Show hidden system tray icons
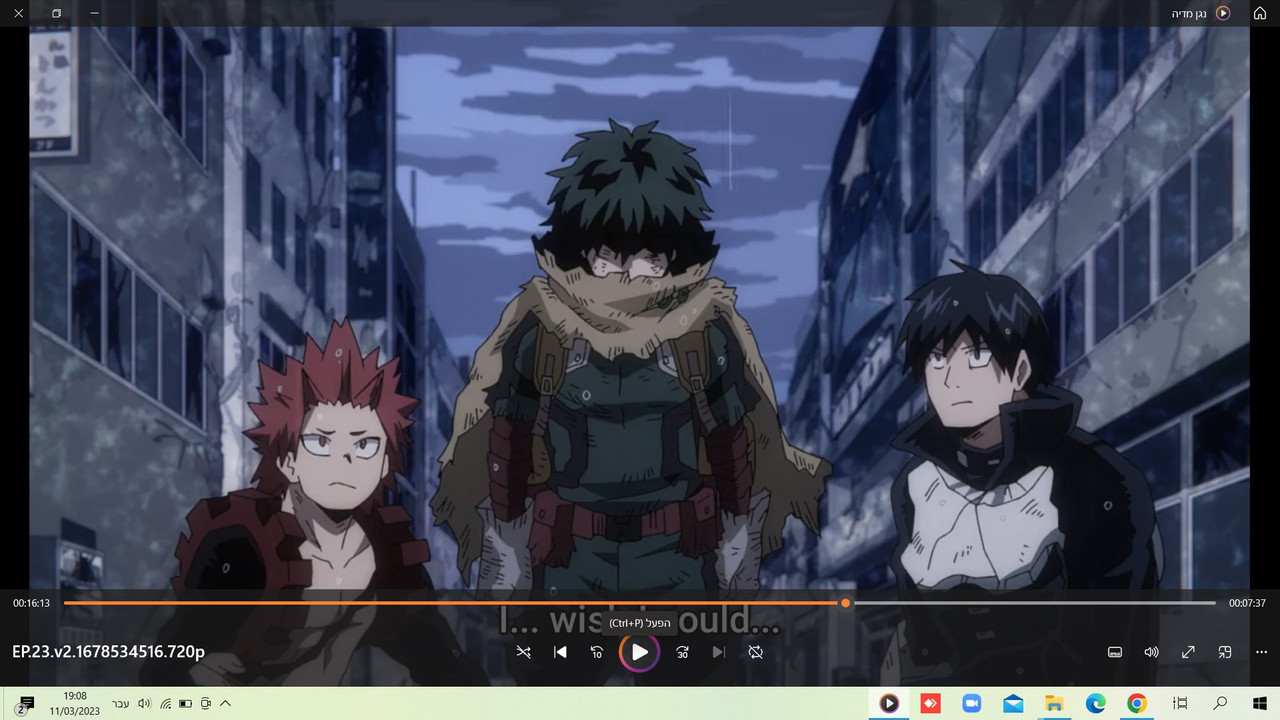Viewport: 1280px width, 720px height. tap(225, 704)
